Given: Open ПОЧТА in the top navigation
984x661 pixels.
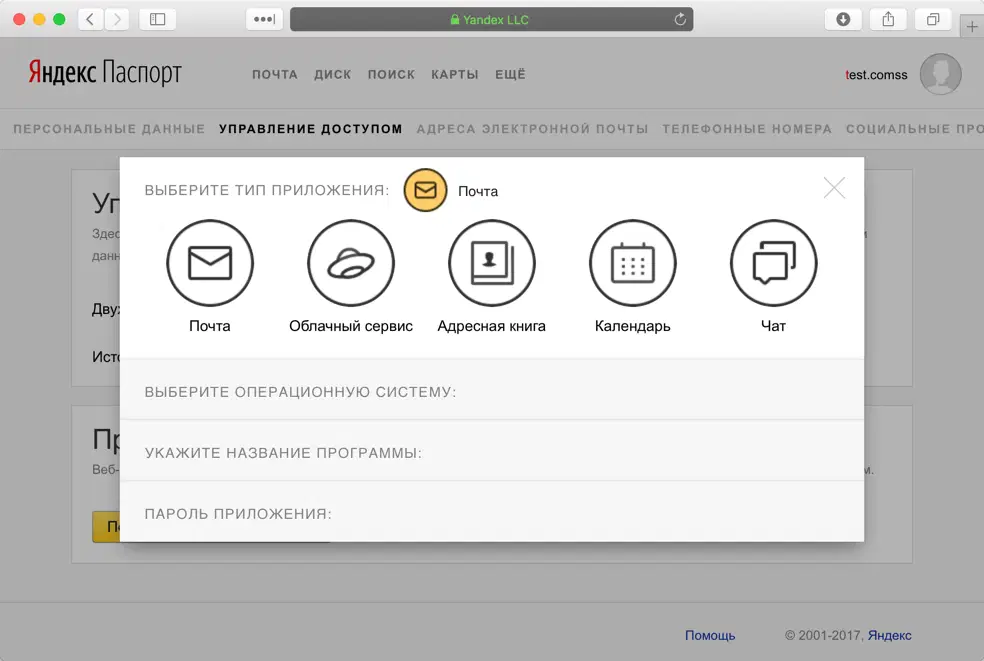Looking at the screenshot, I should (x=275, y=75).
